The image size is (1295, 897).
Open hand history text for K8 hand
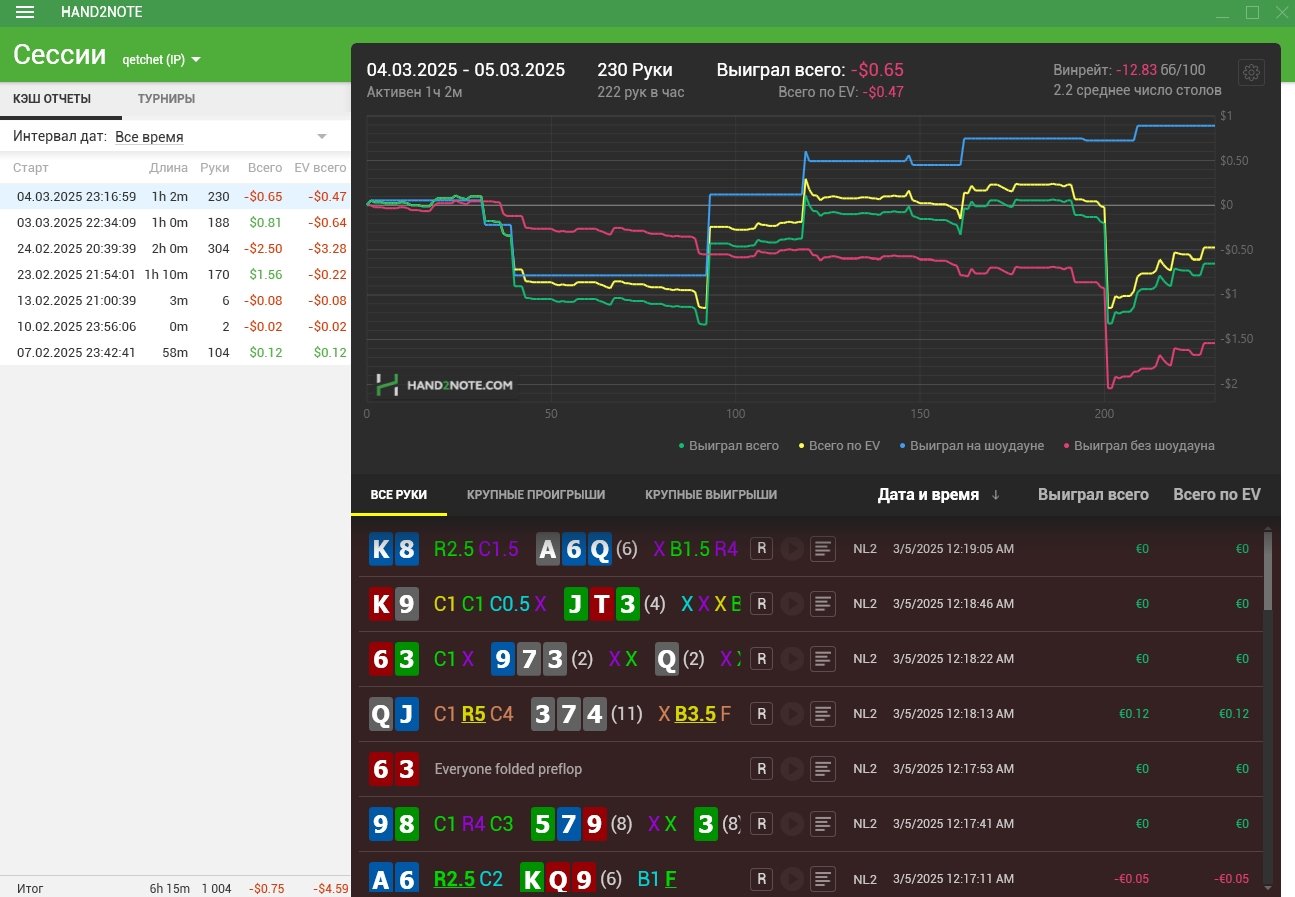point(823,548)
